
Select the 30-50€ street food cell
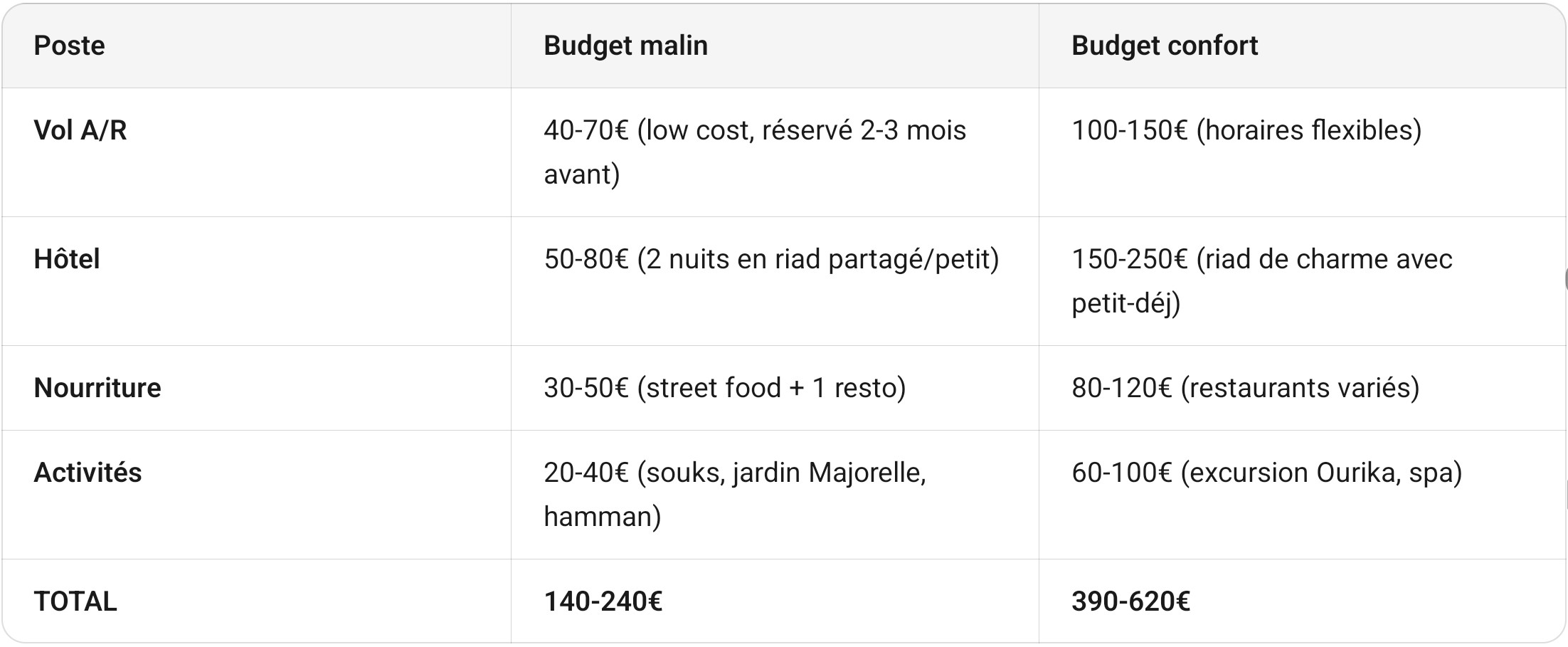[724, 388]
